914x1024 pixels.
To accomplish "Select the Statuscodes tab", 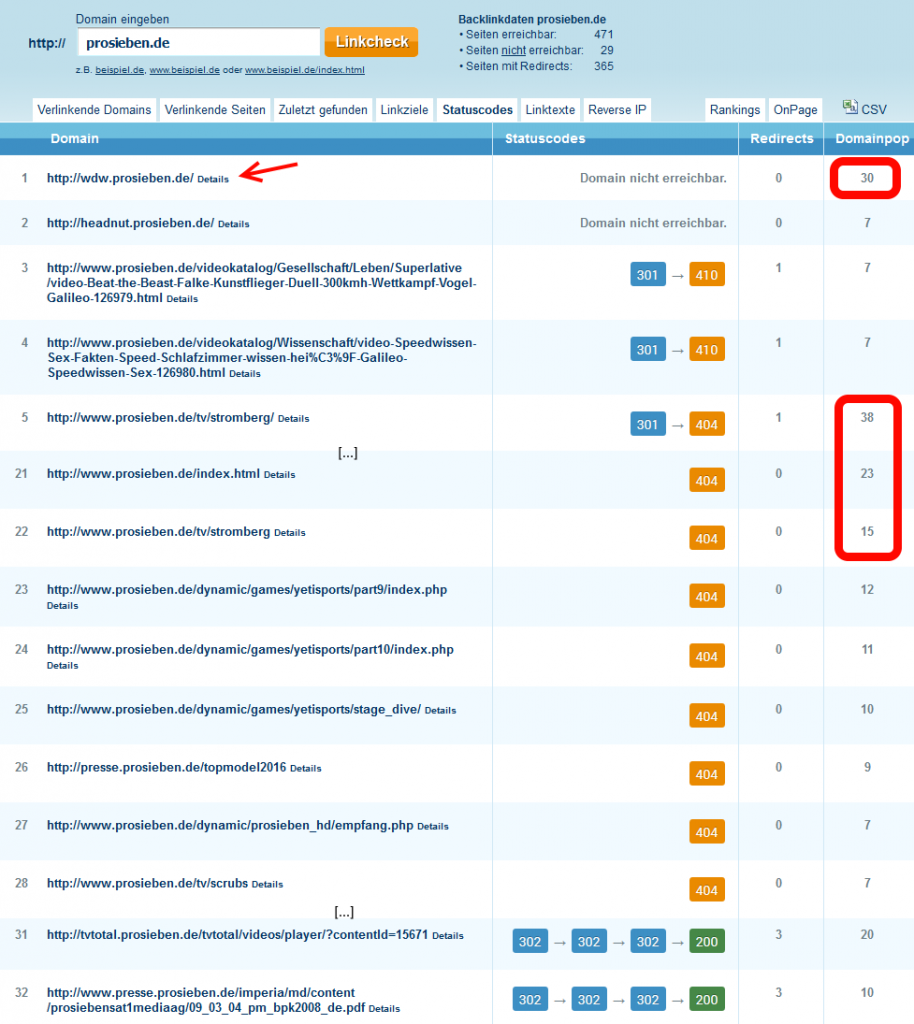I will [x=477, y=110].
